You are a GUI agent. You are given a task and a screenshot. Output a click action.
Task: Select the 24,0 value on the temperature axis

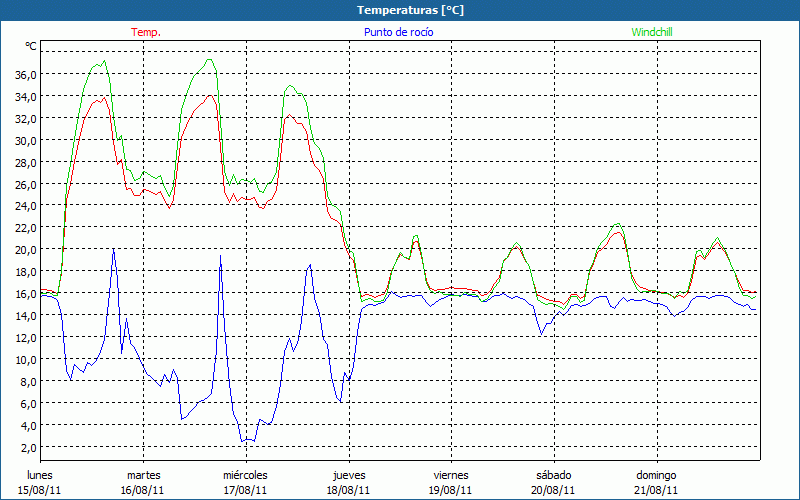[25, 206]
